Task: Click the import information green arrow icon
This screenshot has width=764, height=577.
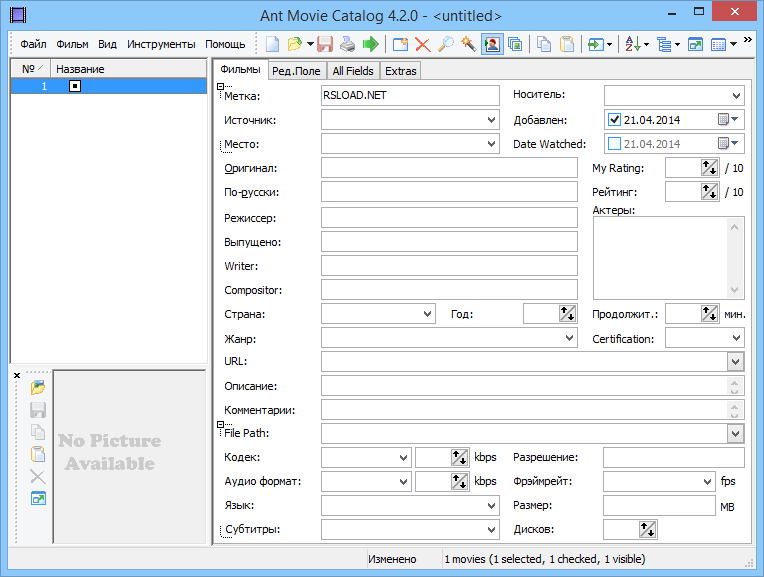Action: (596, 44)
